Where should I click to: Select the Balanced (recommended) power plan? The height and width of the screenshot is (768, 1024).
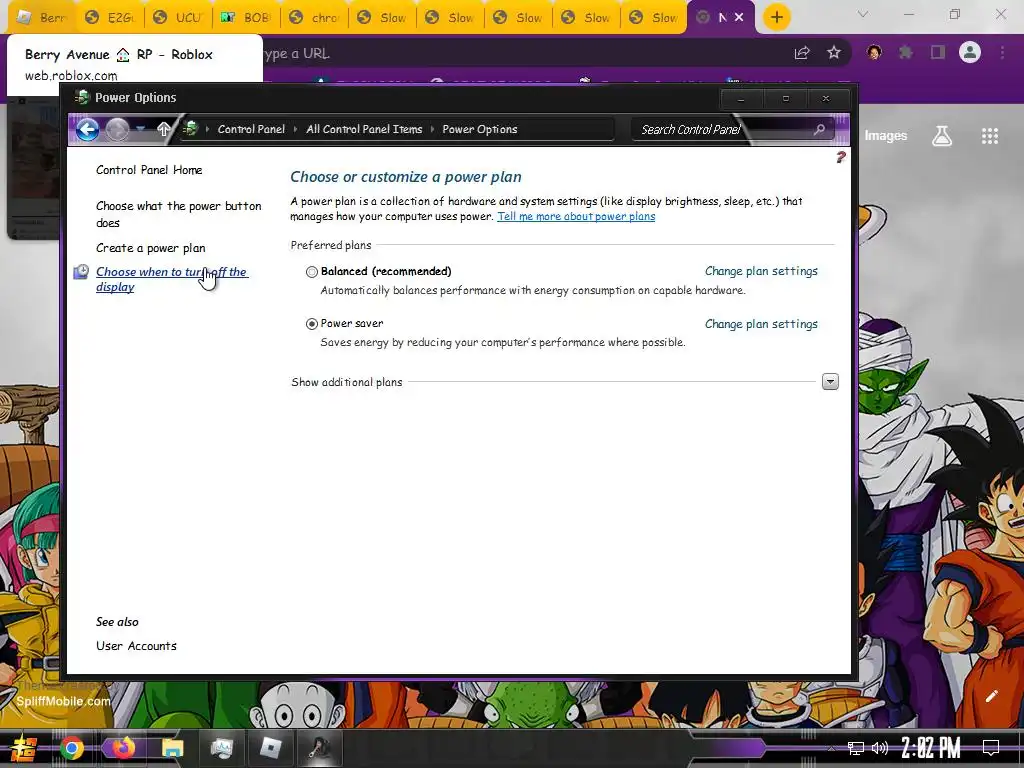pos(312,272)
